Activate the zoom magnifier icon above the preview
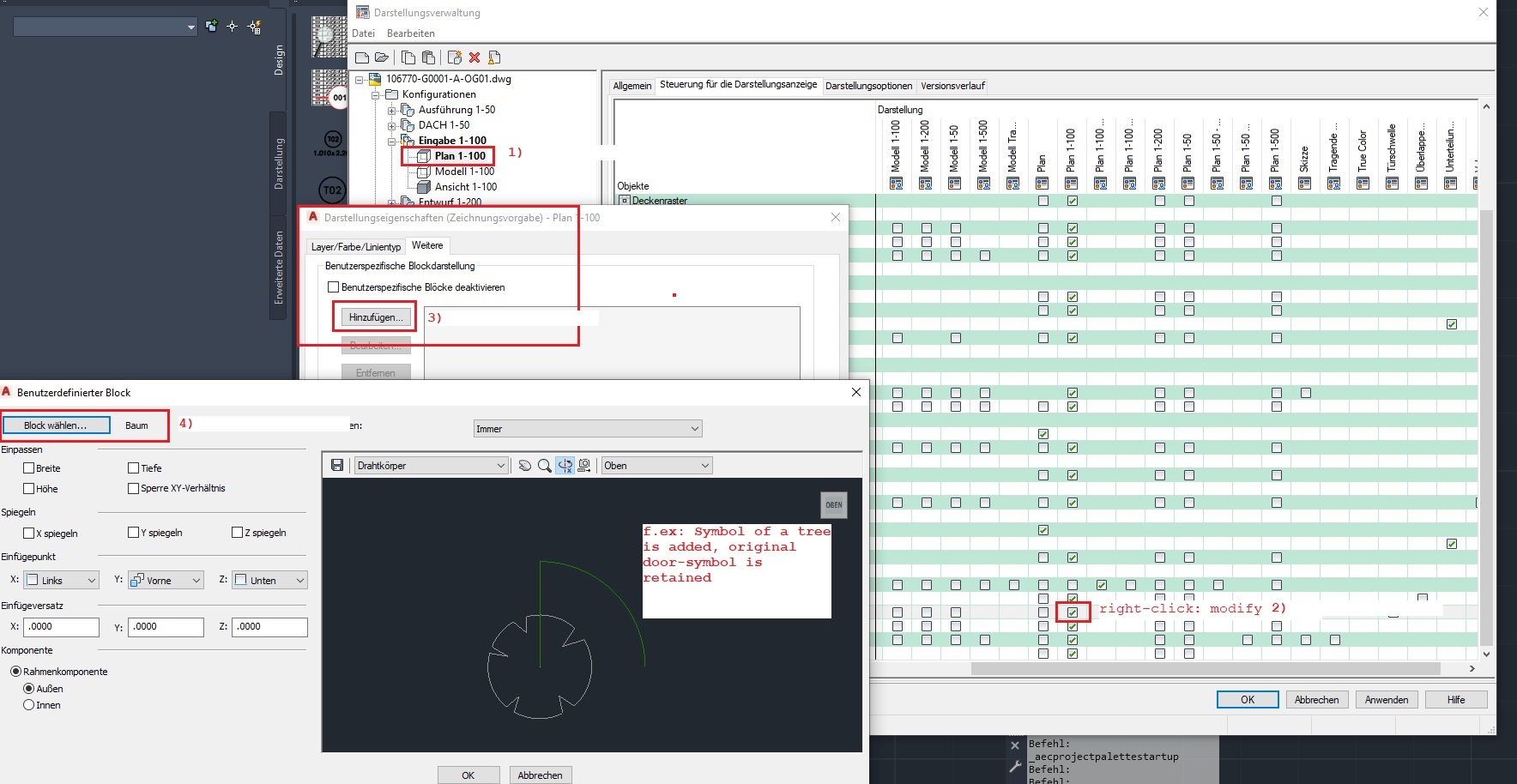 tap(546, 465)
